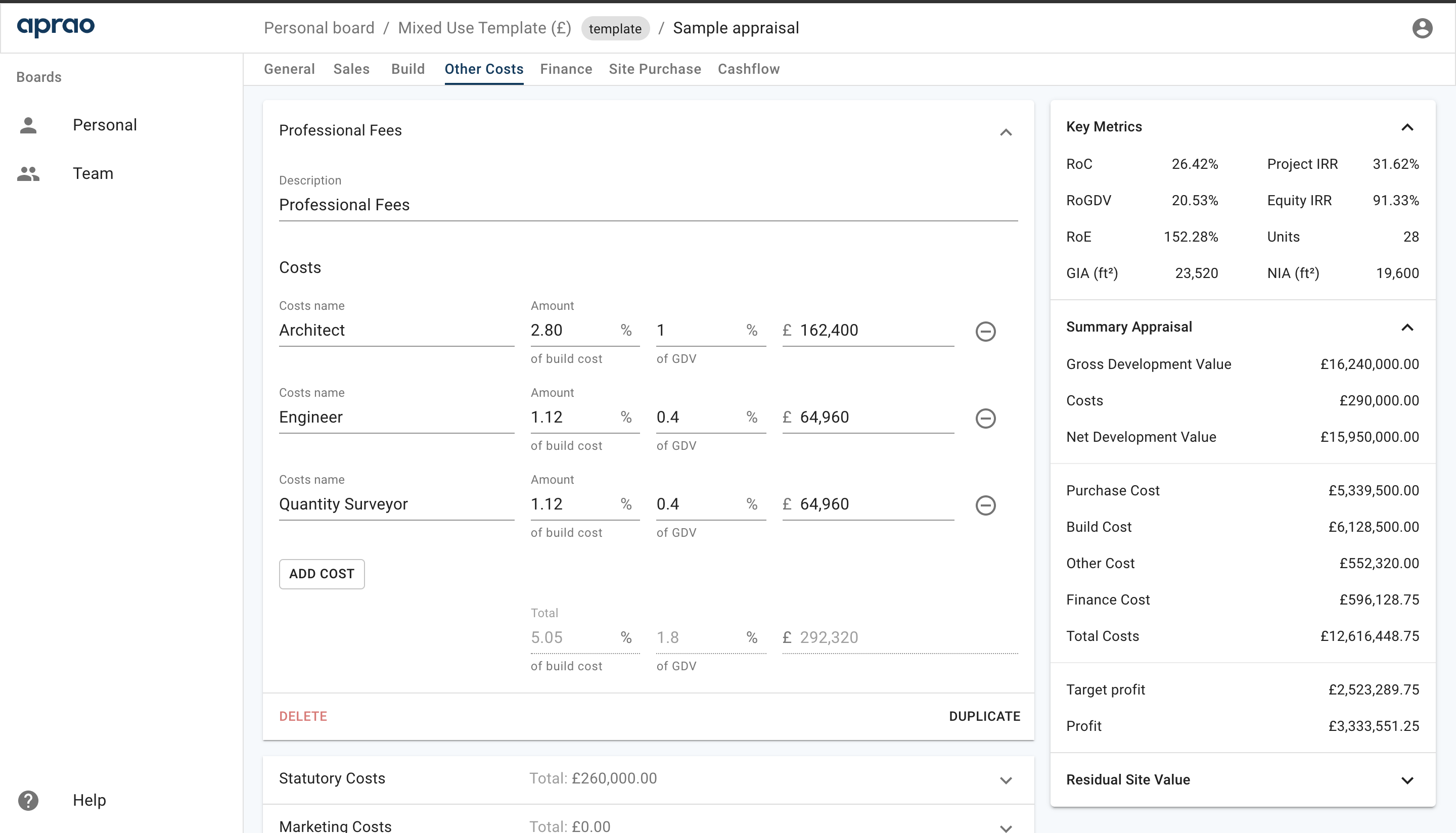This screenshot has width=1456, height=833.
Task: Remove the Engineer cost row
Action: tap(985, 418)
